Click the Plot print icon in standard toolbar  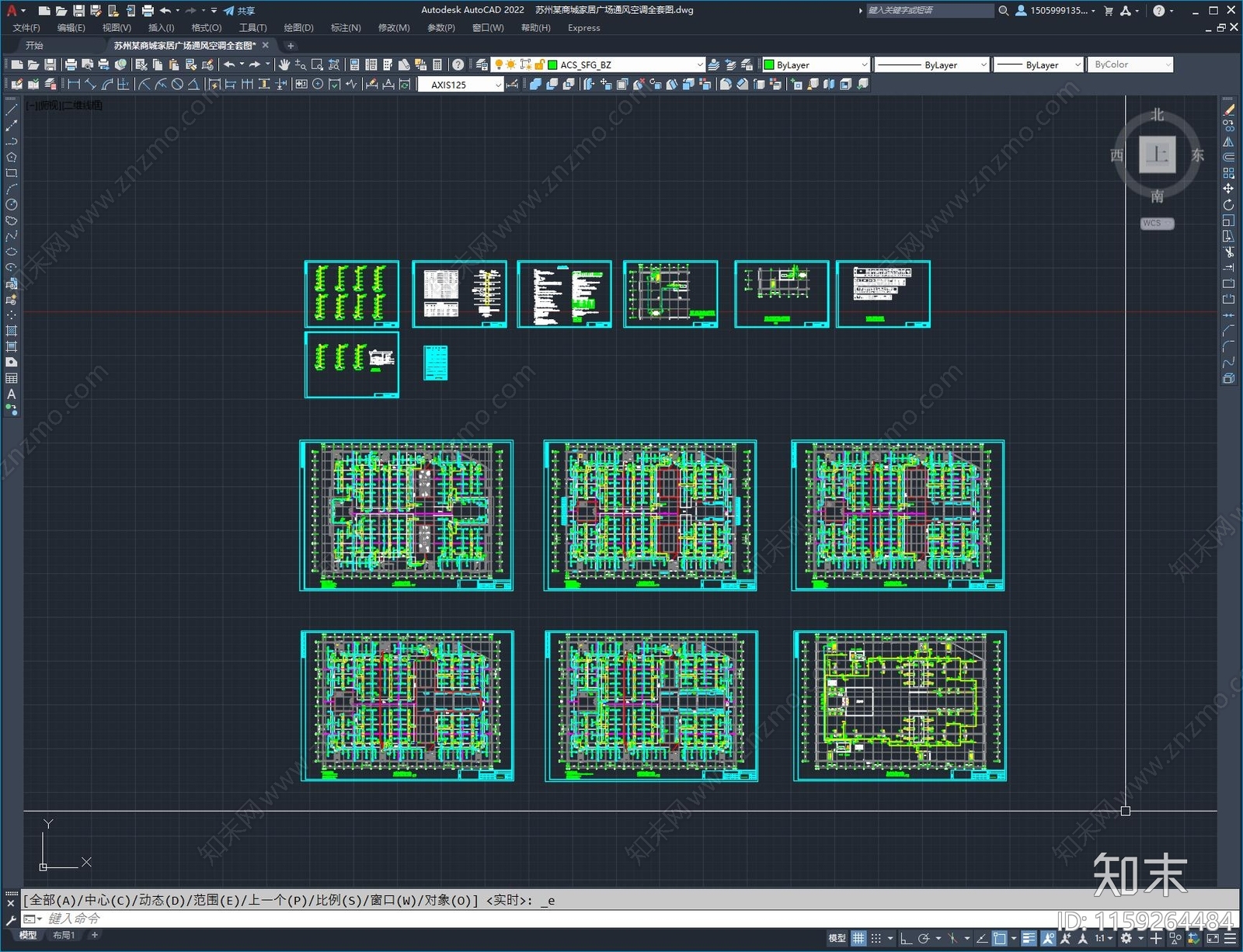click(71, 64)
